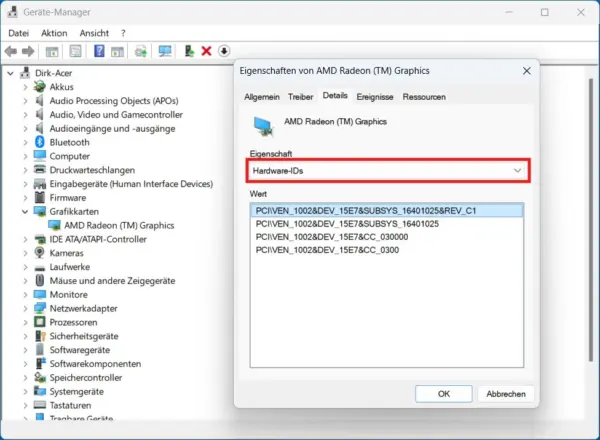The image size is (600, 440).
Task: Click the Tastaturen keyboard icon
Action: click(x=40, y=405)
